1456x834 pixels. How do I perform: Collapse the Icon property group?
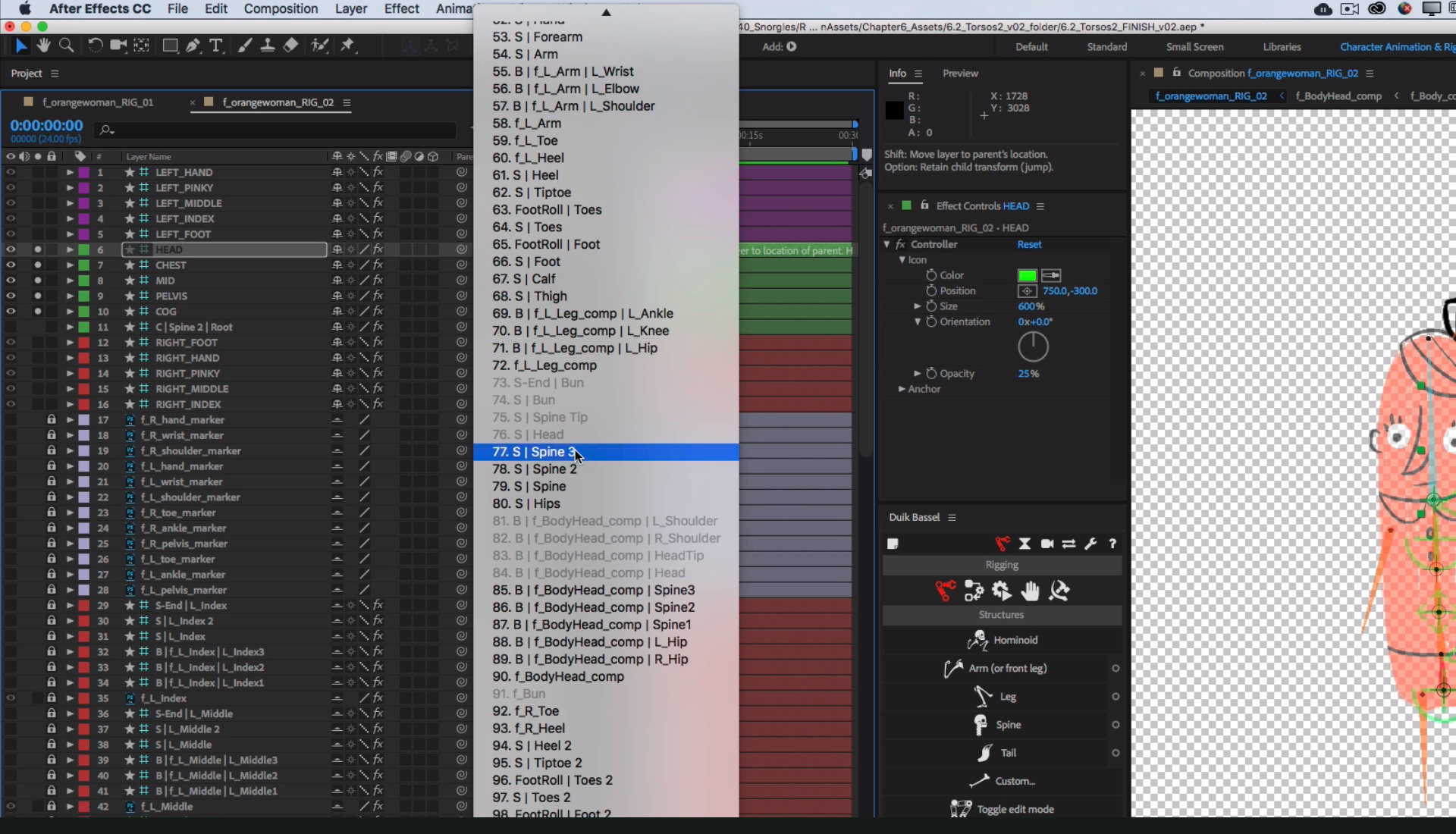pyautogui.click(x=902, y=259)
